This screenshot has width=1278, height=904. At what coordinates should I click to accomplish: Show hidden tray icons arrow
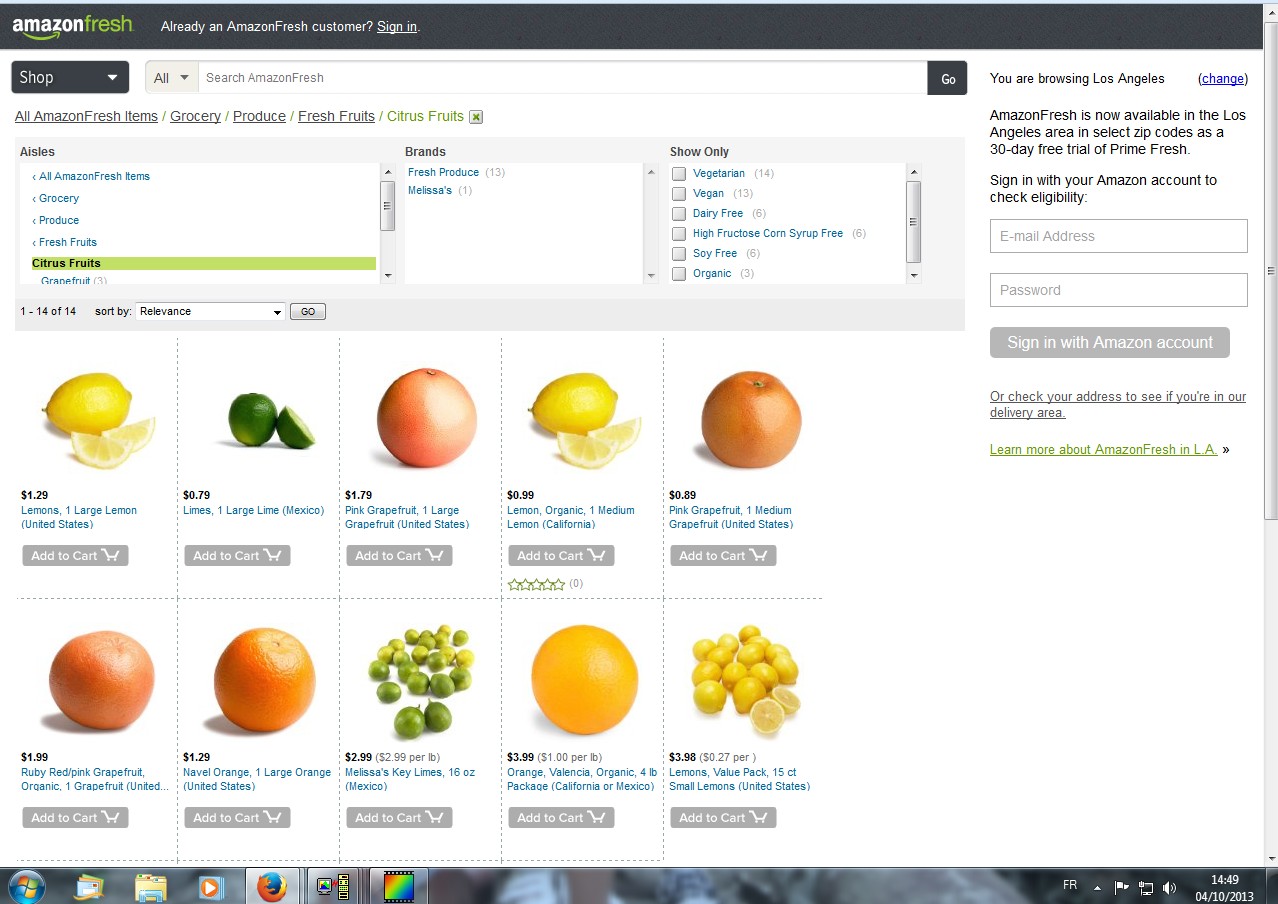tap(1097, 887)
